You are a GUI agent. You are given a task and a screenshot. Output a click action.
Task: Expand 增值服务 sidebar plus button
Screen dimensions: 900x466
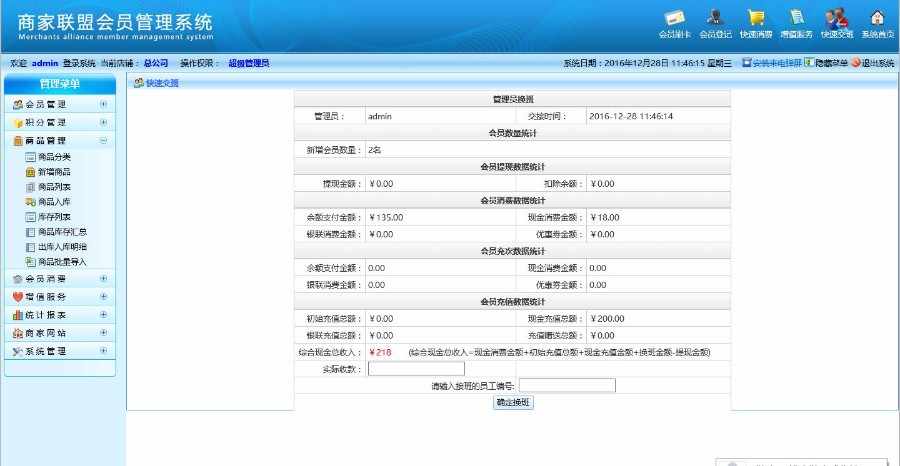(x=103, y=297)
